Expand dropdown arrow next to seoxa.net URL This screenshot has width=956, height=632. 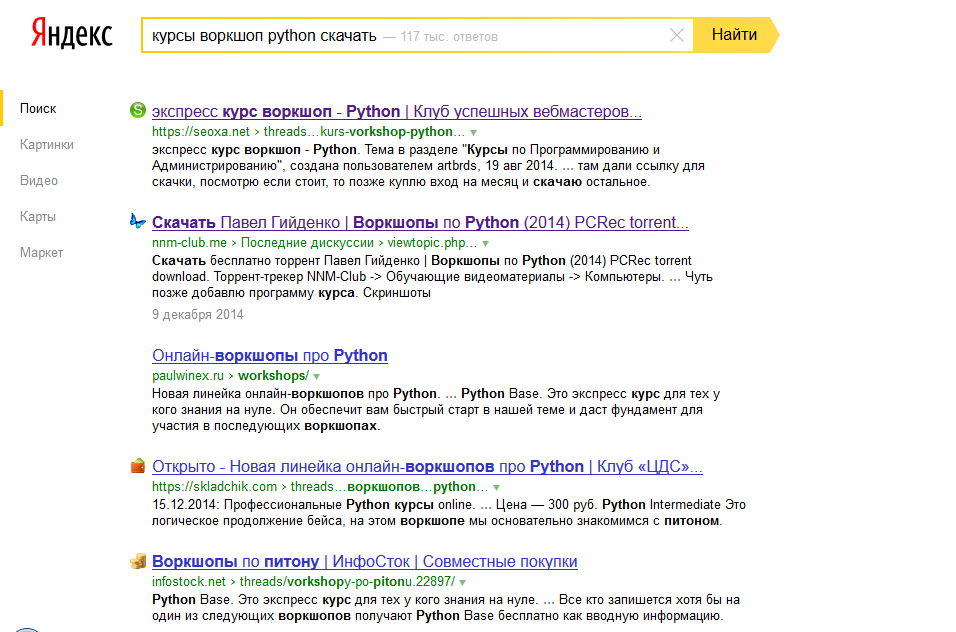tap(474, 132)
